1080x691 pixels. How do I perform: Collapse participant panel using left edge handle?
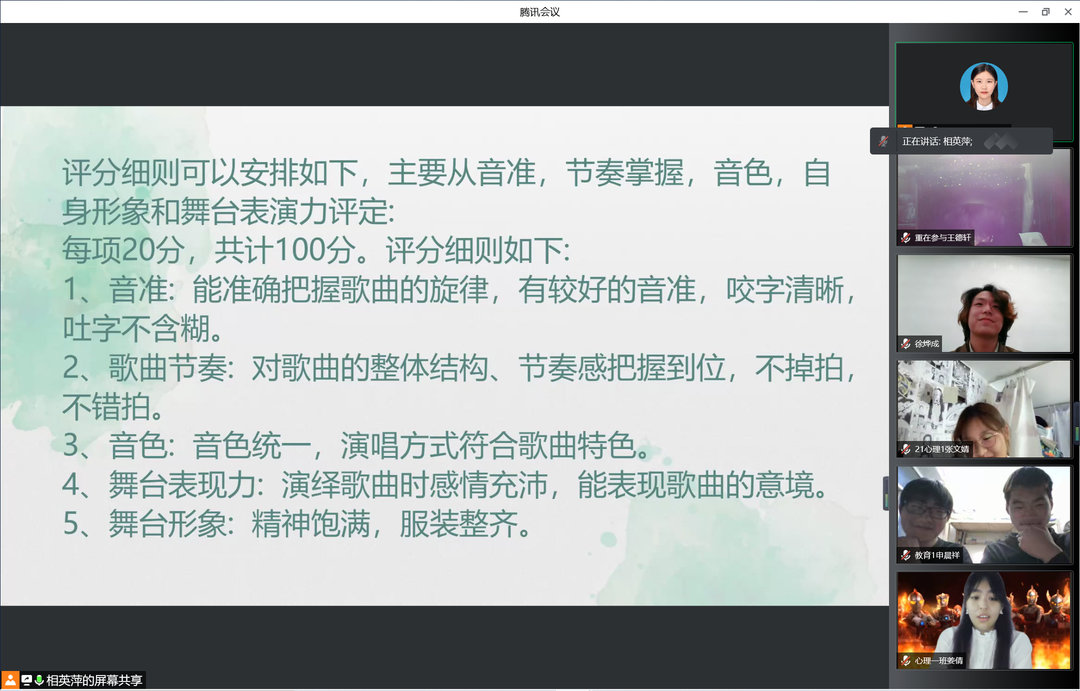pyautogui.click(x=886, y=493)
